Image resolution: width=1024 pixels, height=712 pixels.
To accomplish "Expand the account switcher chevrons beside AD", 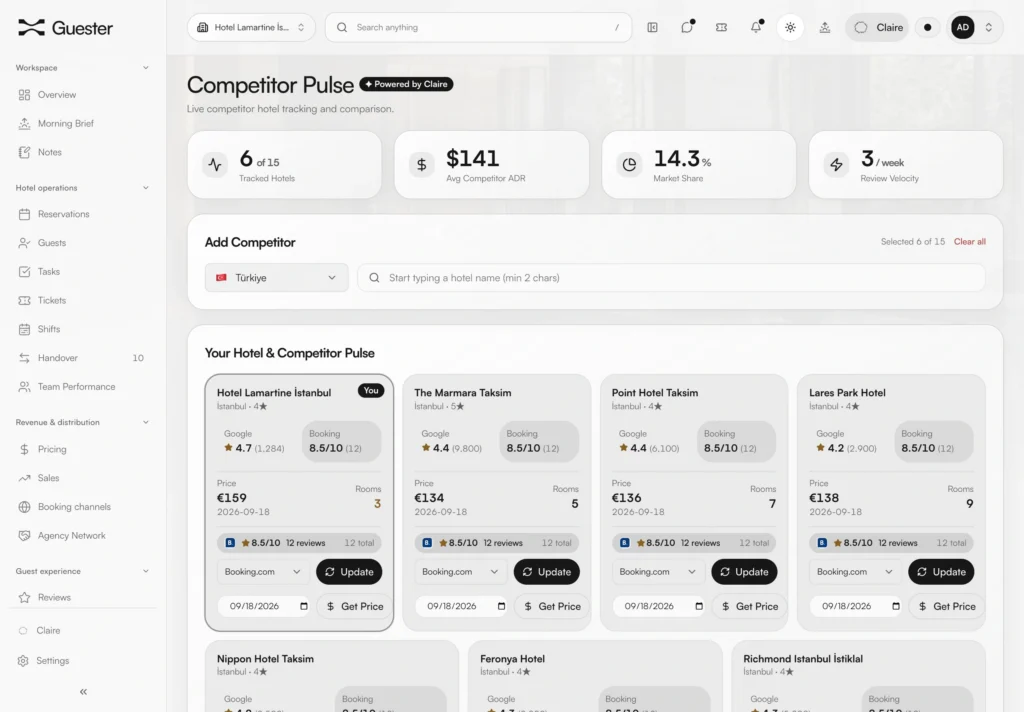I will pos(989,27).
